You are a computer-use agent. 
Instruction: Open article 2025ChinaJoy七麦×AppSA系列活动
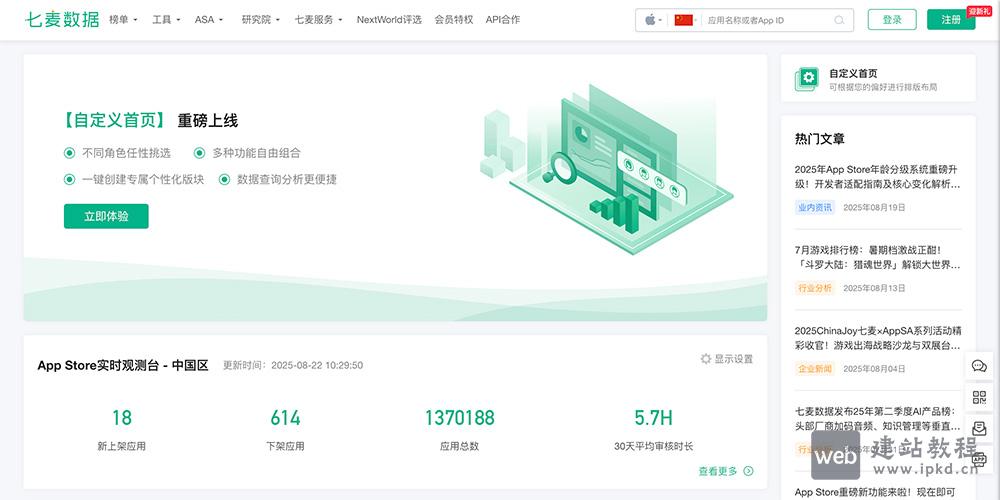pyautogui.click(x=878, y=338)
